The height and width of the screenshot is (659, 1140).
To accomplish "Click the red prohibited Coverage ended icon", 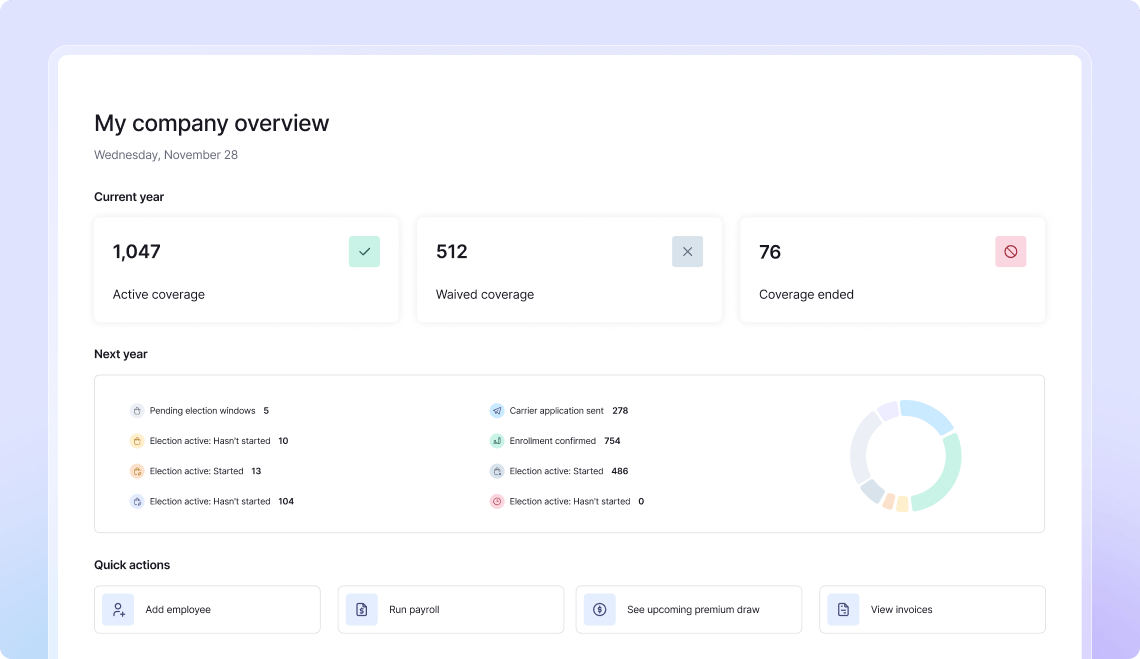I will (x=1011, y=252).
